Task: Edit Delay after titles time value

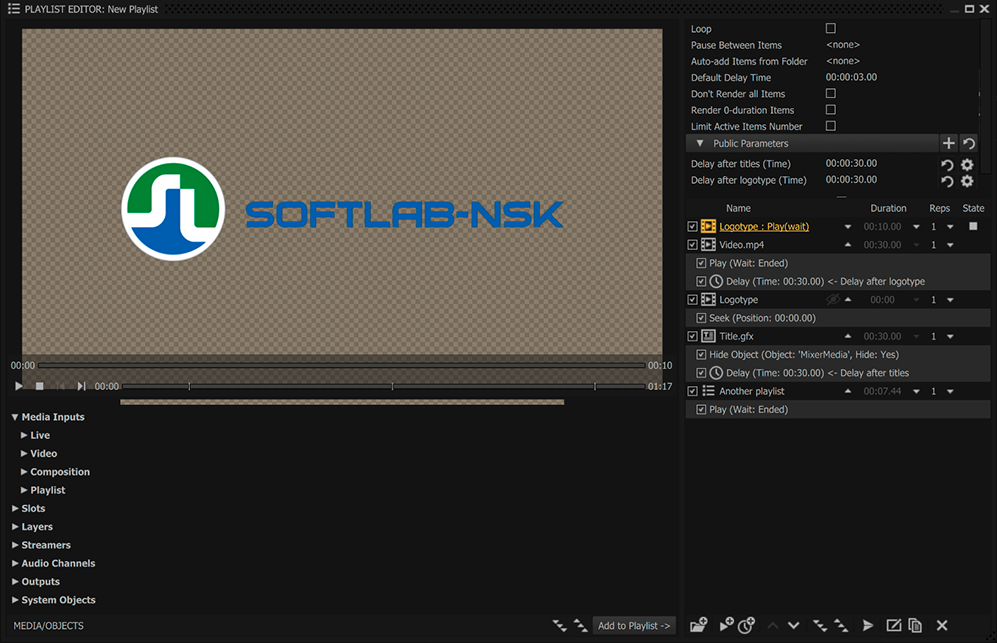Action: click(851, 163)
